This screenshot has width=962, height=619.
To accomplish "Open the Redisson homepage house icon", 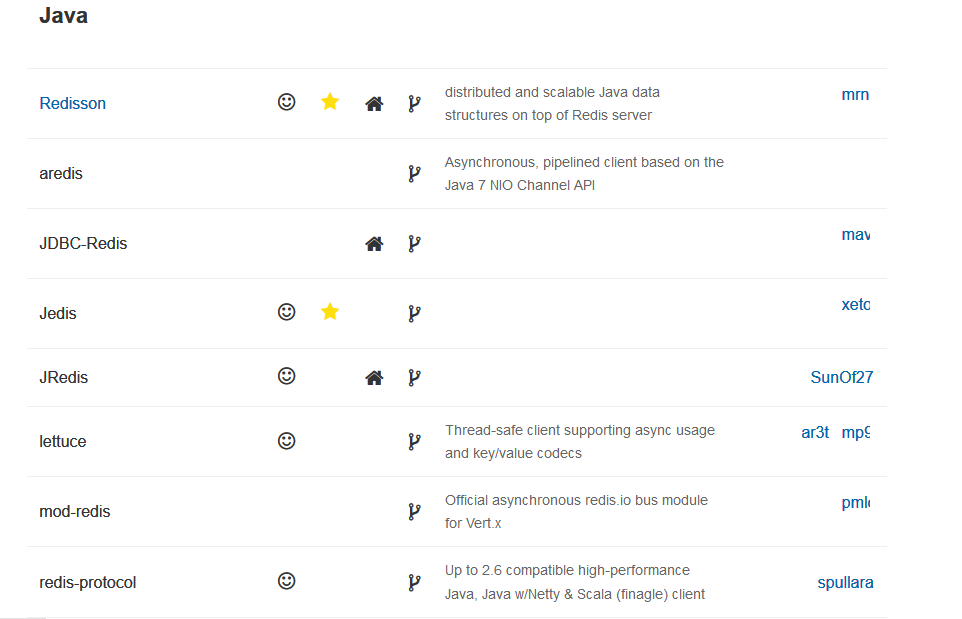I will point(374,103).
